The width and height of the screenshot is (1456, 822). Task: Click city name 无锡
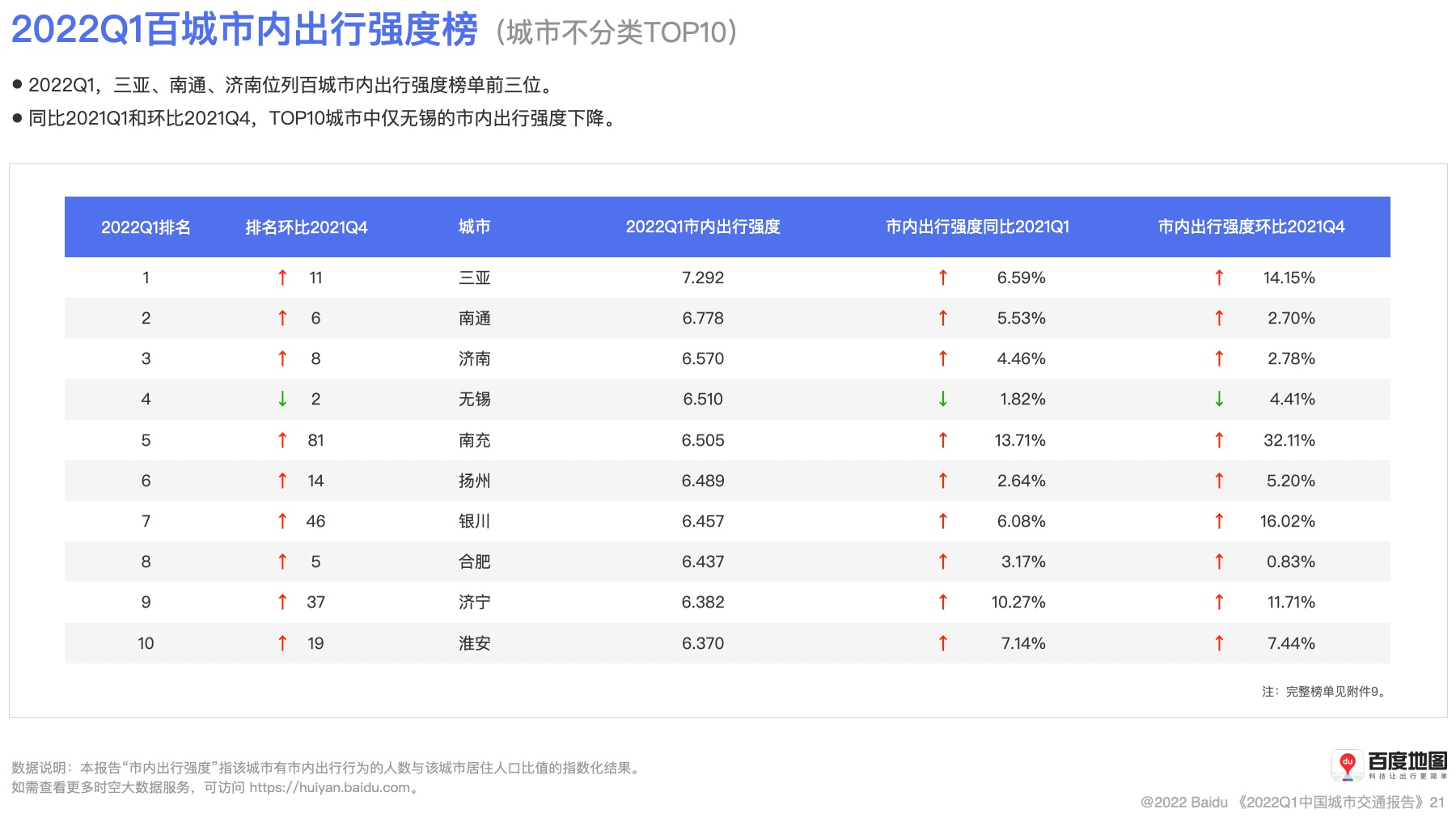coord(475,399)
